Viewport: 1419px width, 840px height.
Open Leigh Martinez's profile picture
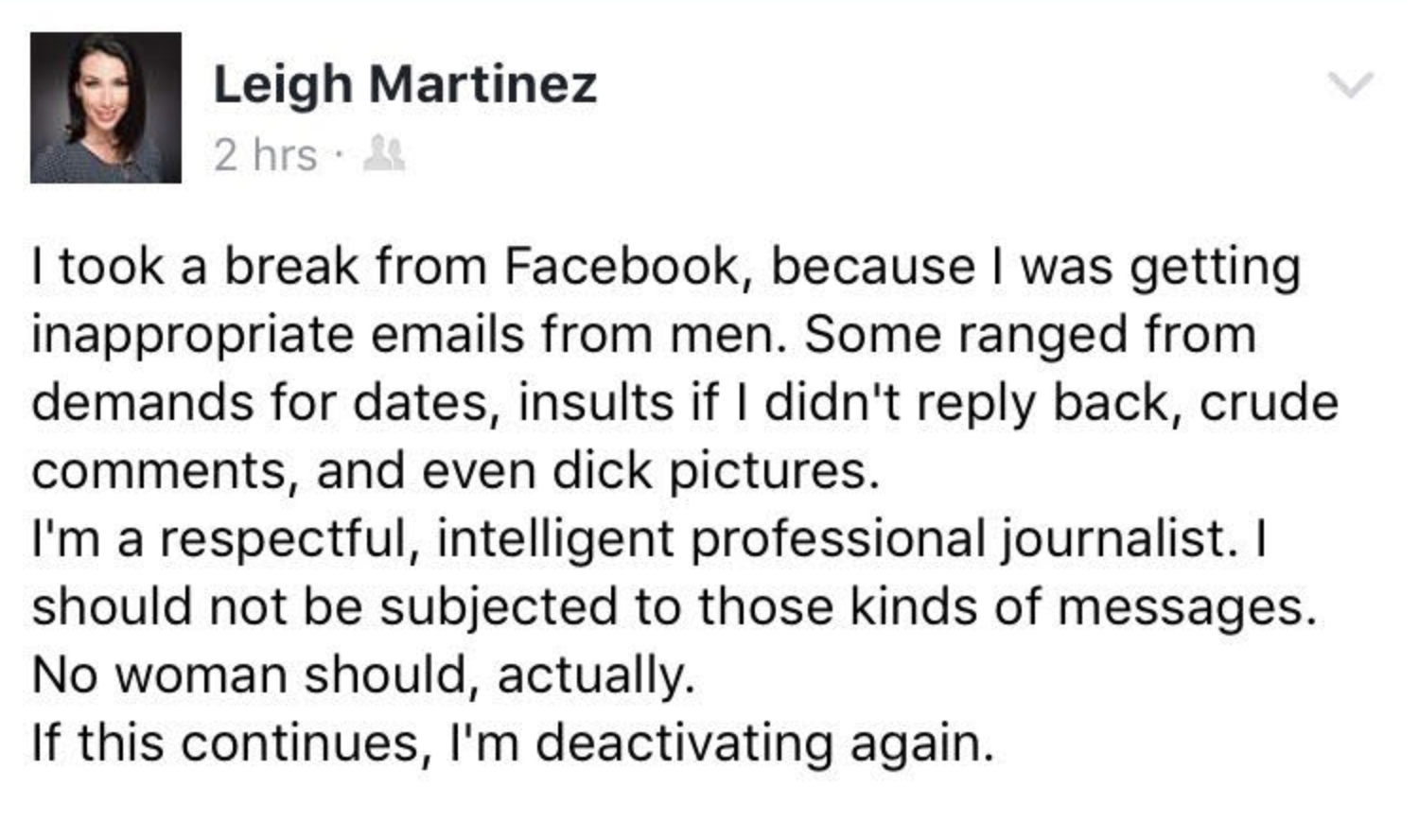(106, 108)
